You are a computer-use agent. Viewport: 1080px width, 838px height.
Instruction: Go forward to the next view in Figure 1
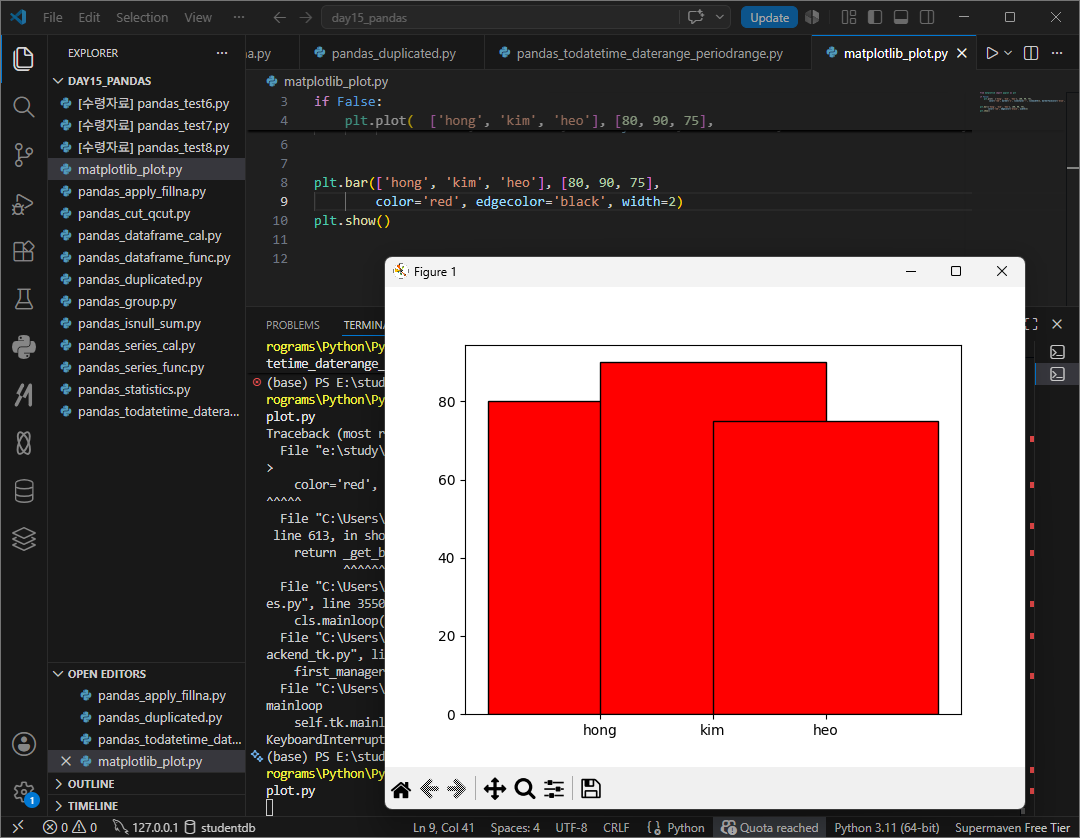(457, 789)
